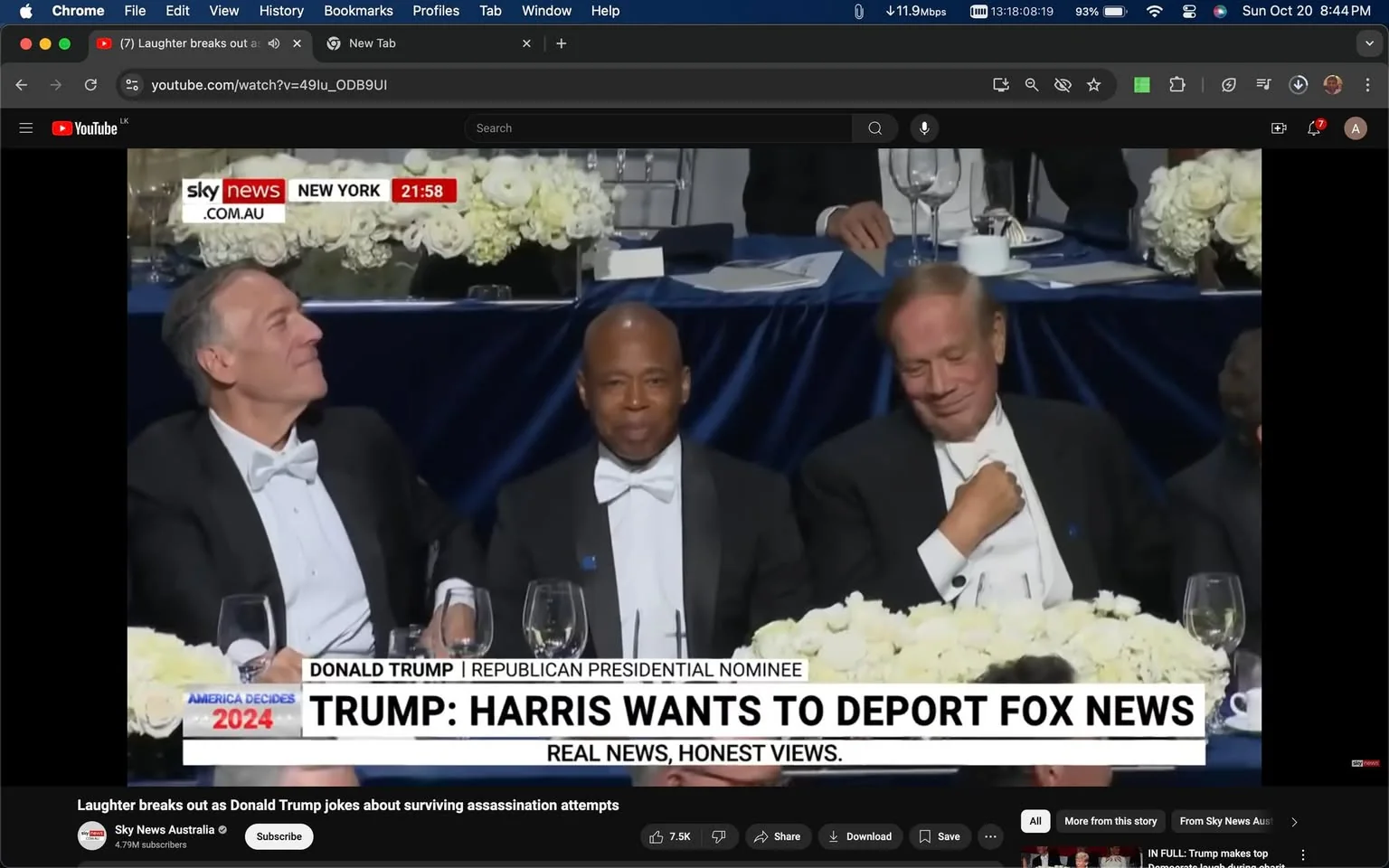Open the Chrome profile avatar

(1333, 85)
